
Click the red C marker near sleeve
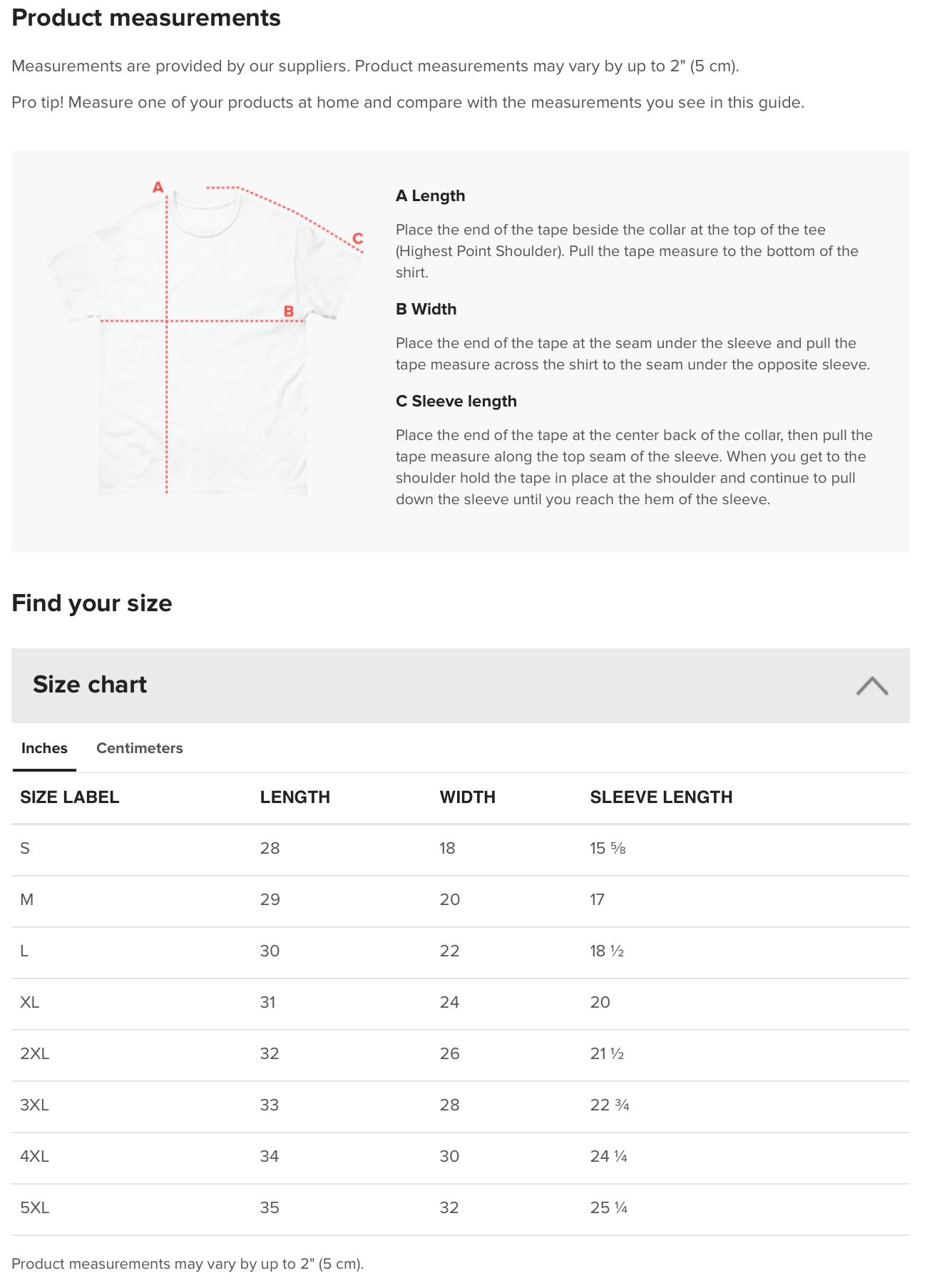(358, 238)
